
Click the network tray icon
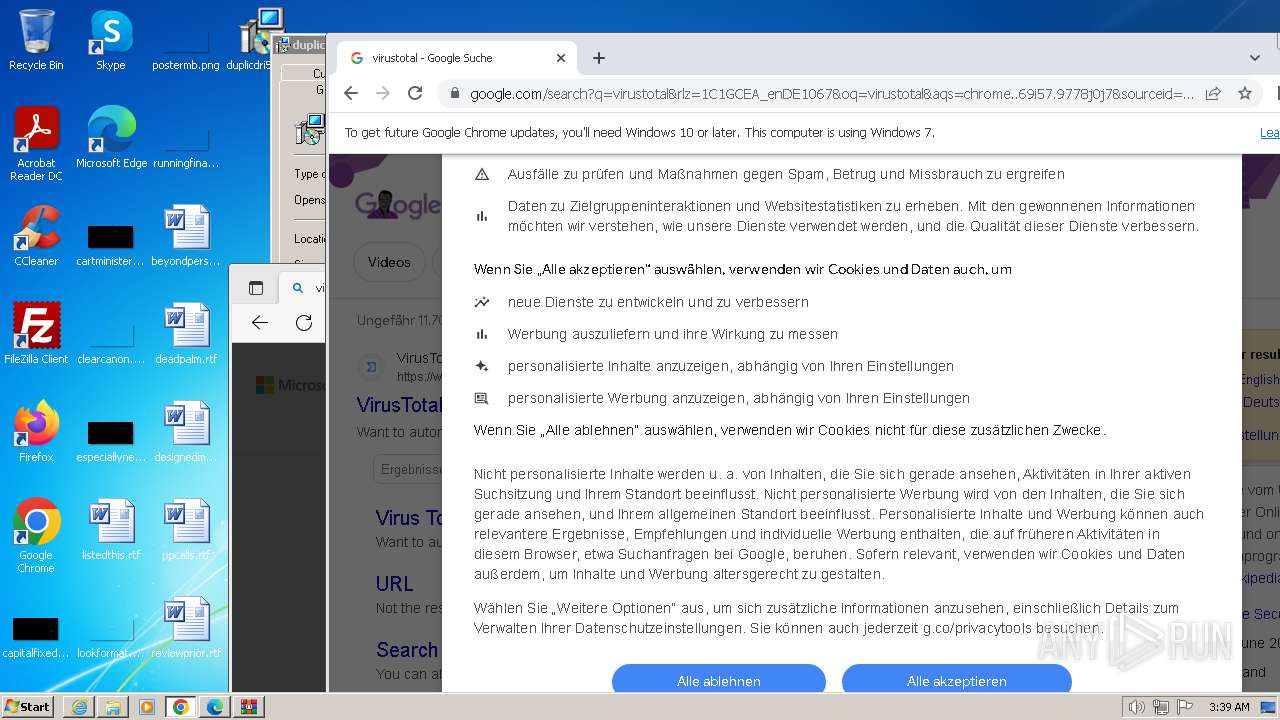tap(1161, 707)
